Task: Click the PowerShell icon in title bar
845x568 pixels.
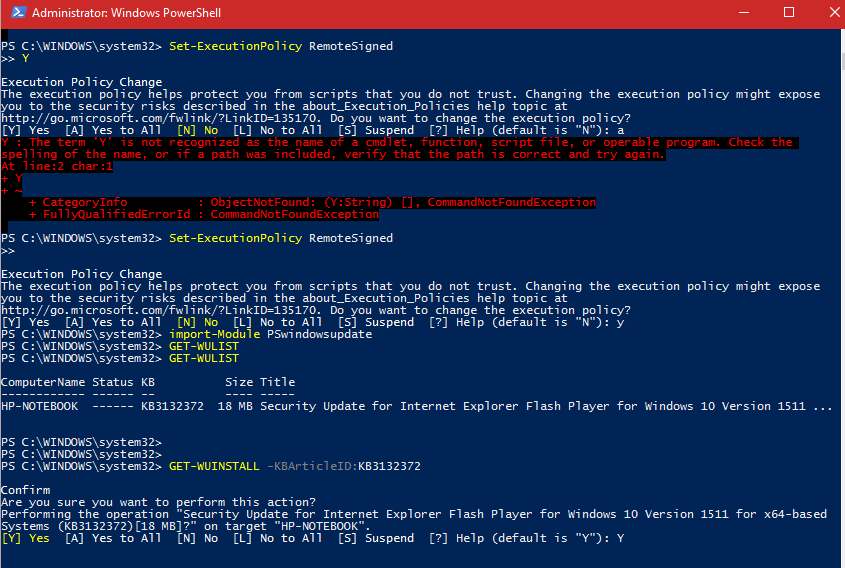Action: (x=16, y=14)
